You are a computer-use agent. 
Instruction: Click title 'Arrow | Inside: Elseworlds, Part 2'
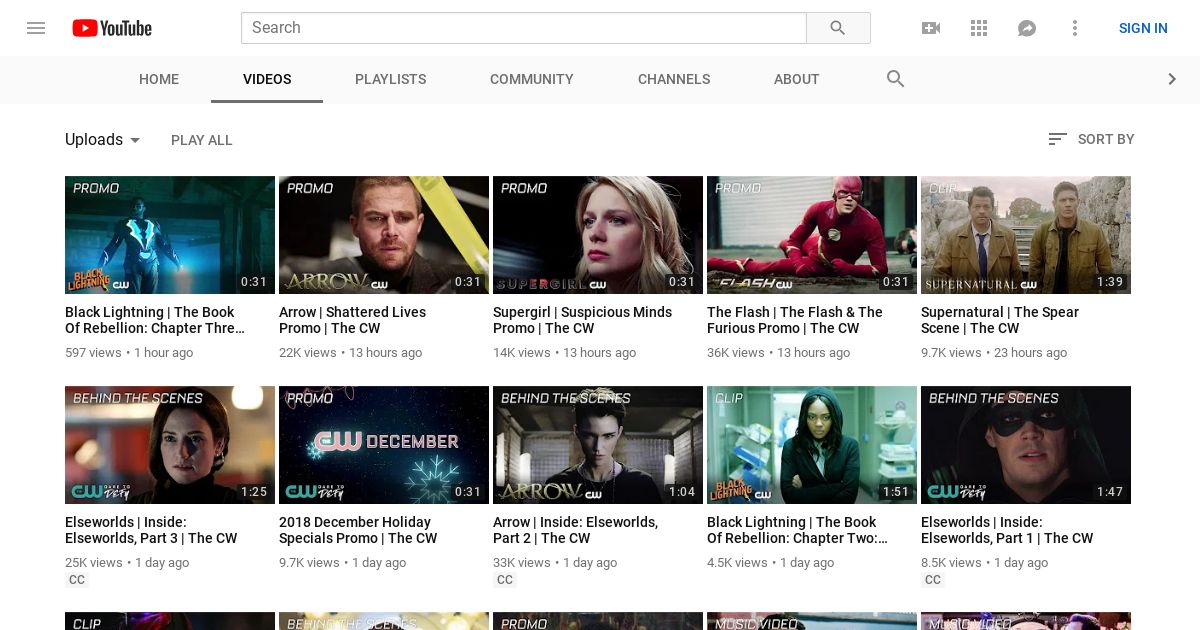[575, 530]
